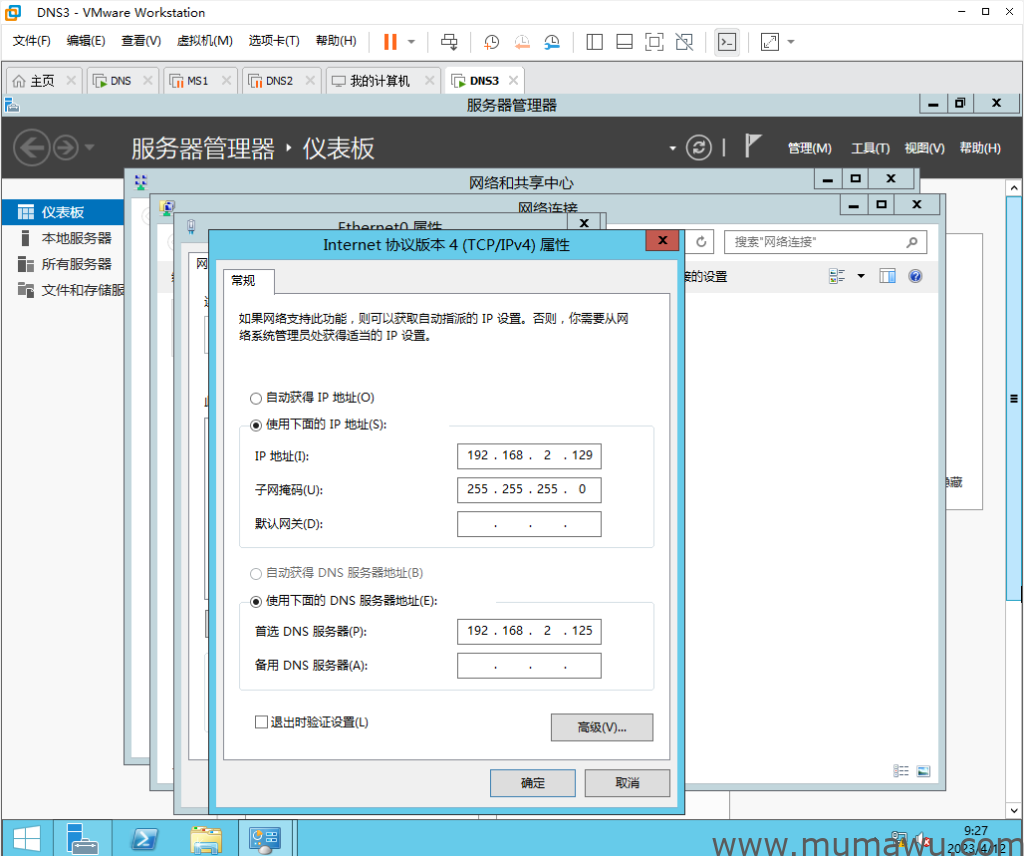Open the 帮助(H) menu in VMware
This screenshot has height=856, width=1024.
[x=336, y=40]
